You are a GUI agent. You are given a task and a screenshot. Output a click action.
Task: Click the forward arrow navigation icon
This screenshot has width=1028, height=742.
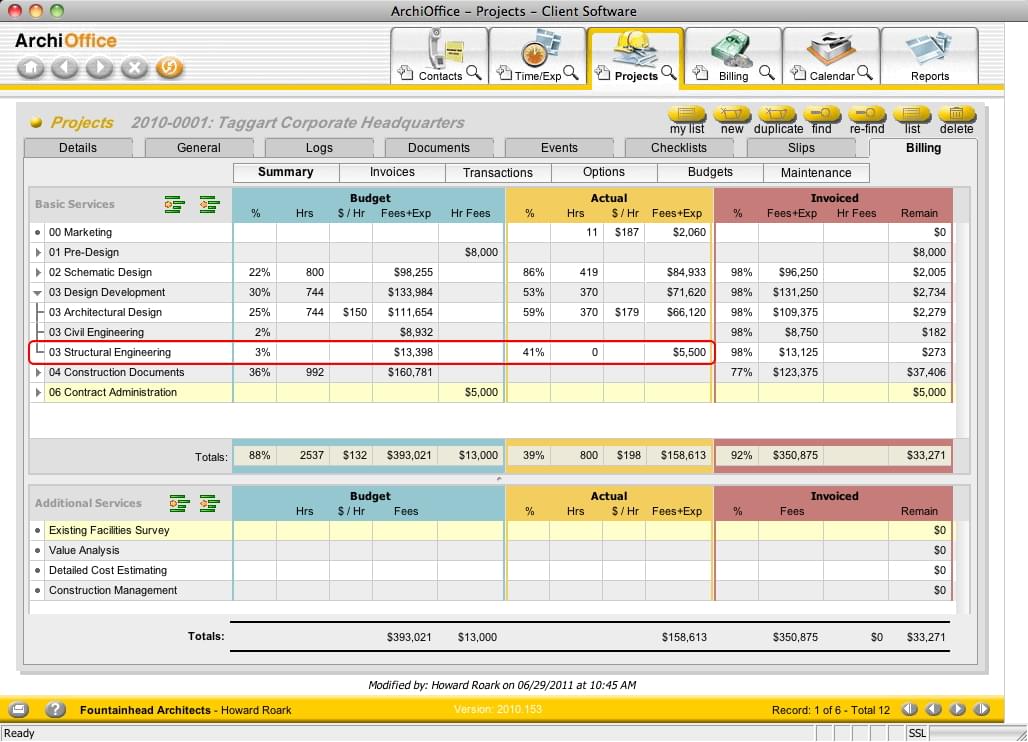[x=100, y=68]
